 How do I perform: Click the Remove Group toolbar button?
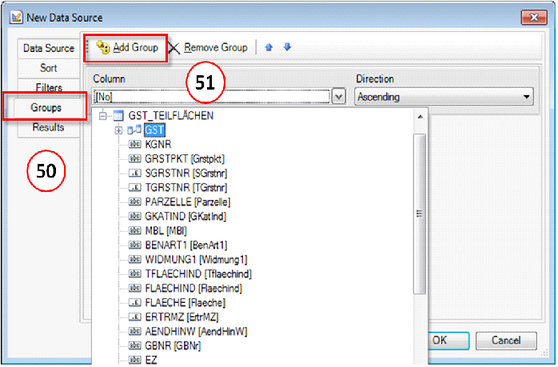(208, 48)
